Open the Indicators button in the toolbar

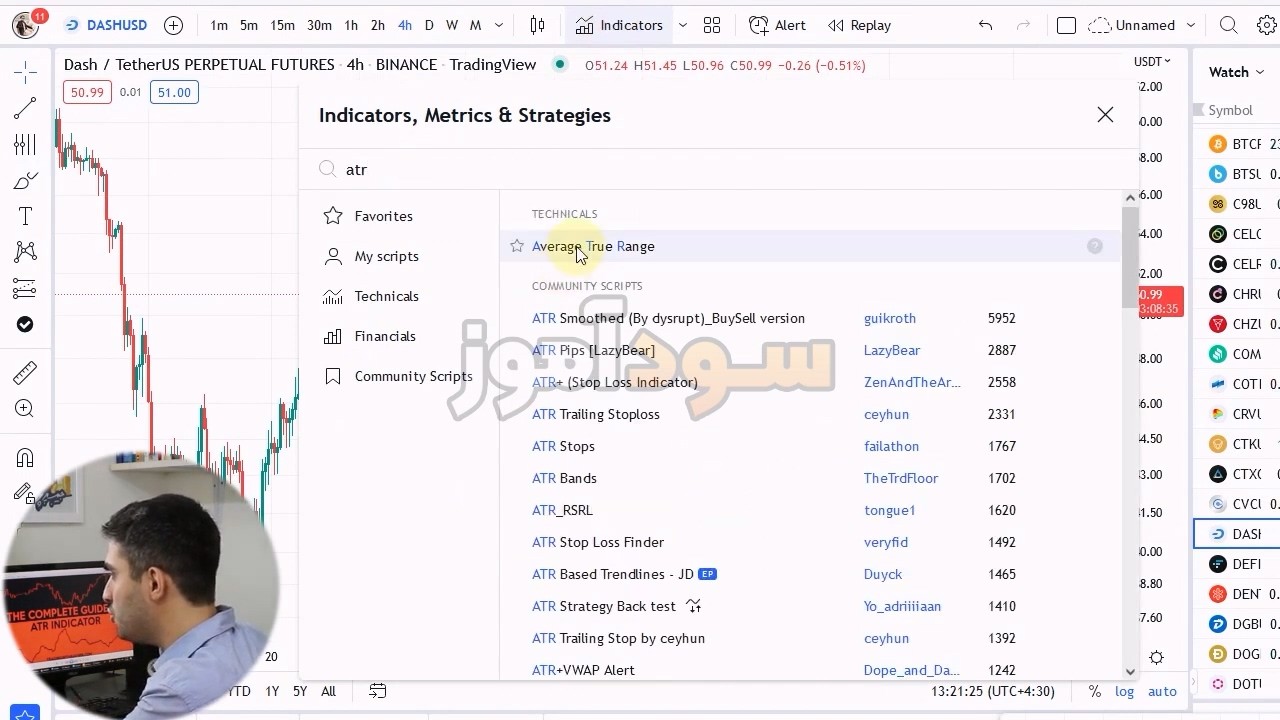coord(619,25)
